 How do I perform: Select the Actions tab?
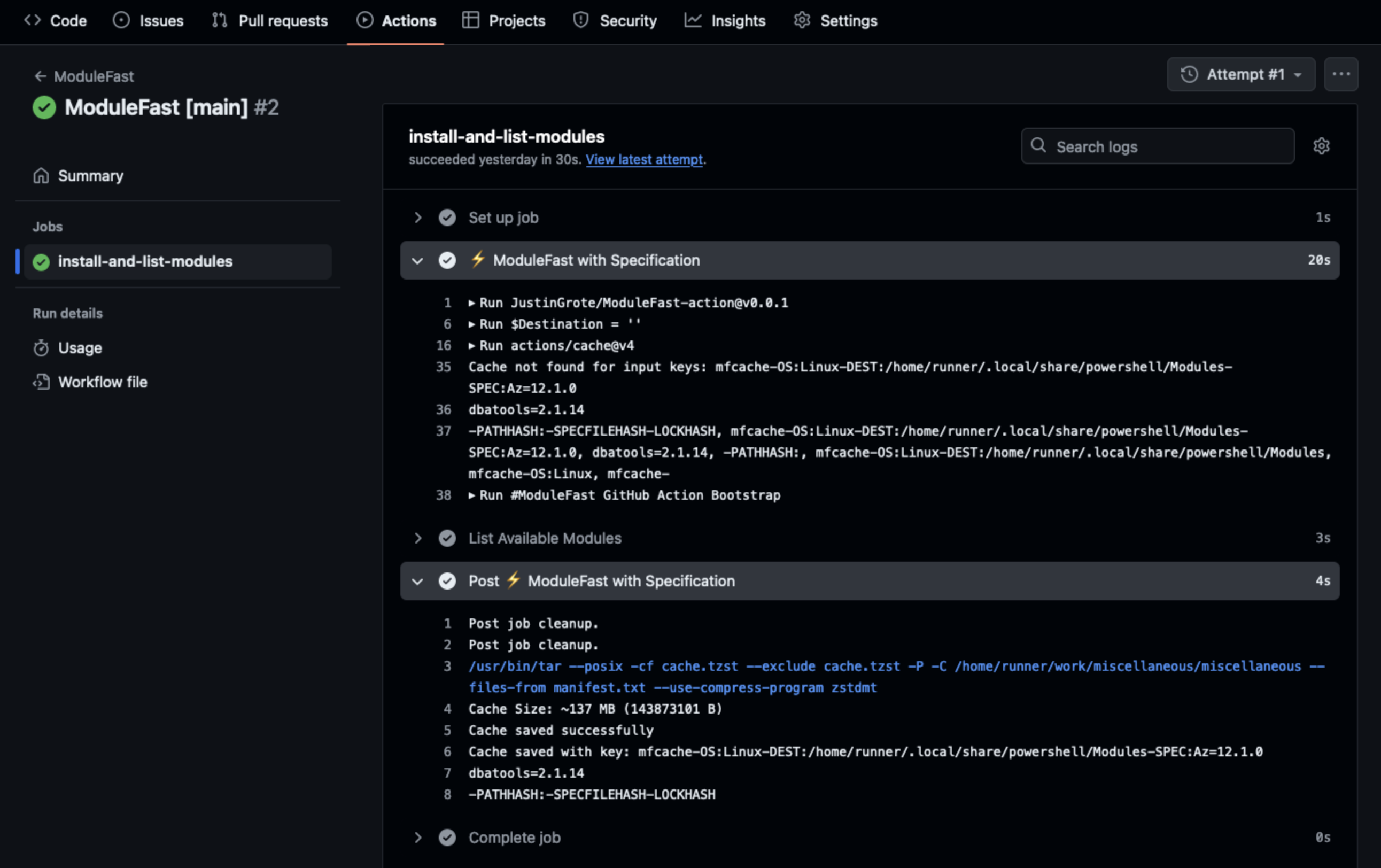click(395, 21)
